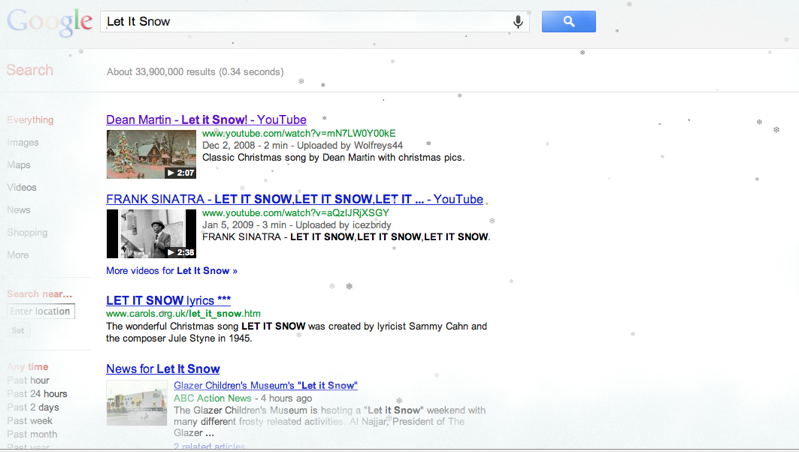
Task: Click the youtube.com/watch?v=aQzIJRjXSGY URL text
Action: [x=296, y=213]
